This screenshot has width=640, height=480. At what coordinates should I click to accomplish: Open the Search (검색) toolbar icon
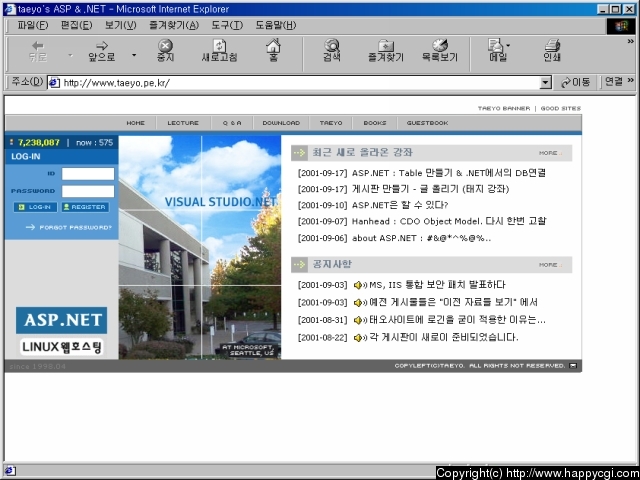pyautogui.click(x=332, y=45)
